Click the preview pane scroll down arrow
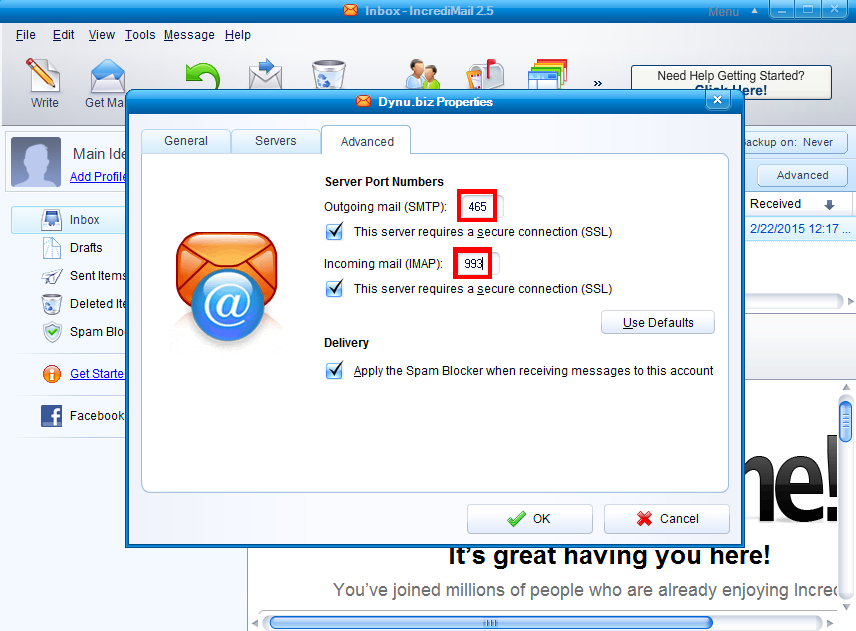 [846, 606]
